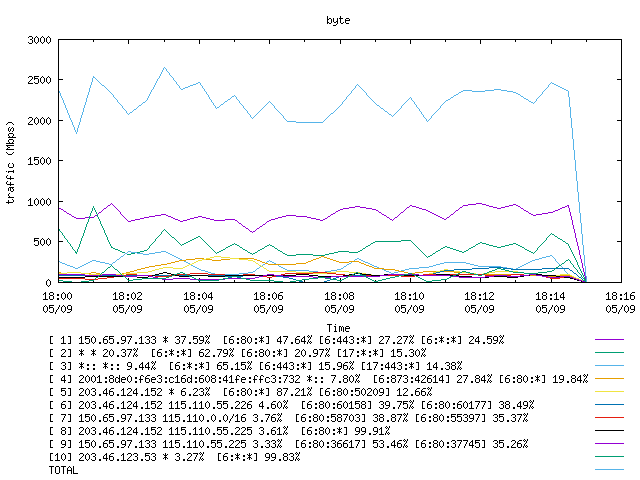Click the x-axis tick label 18:10
The image size is (640, 480).
point(409,296)
